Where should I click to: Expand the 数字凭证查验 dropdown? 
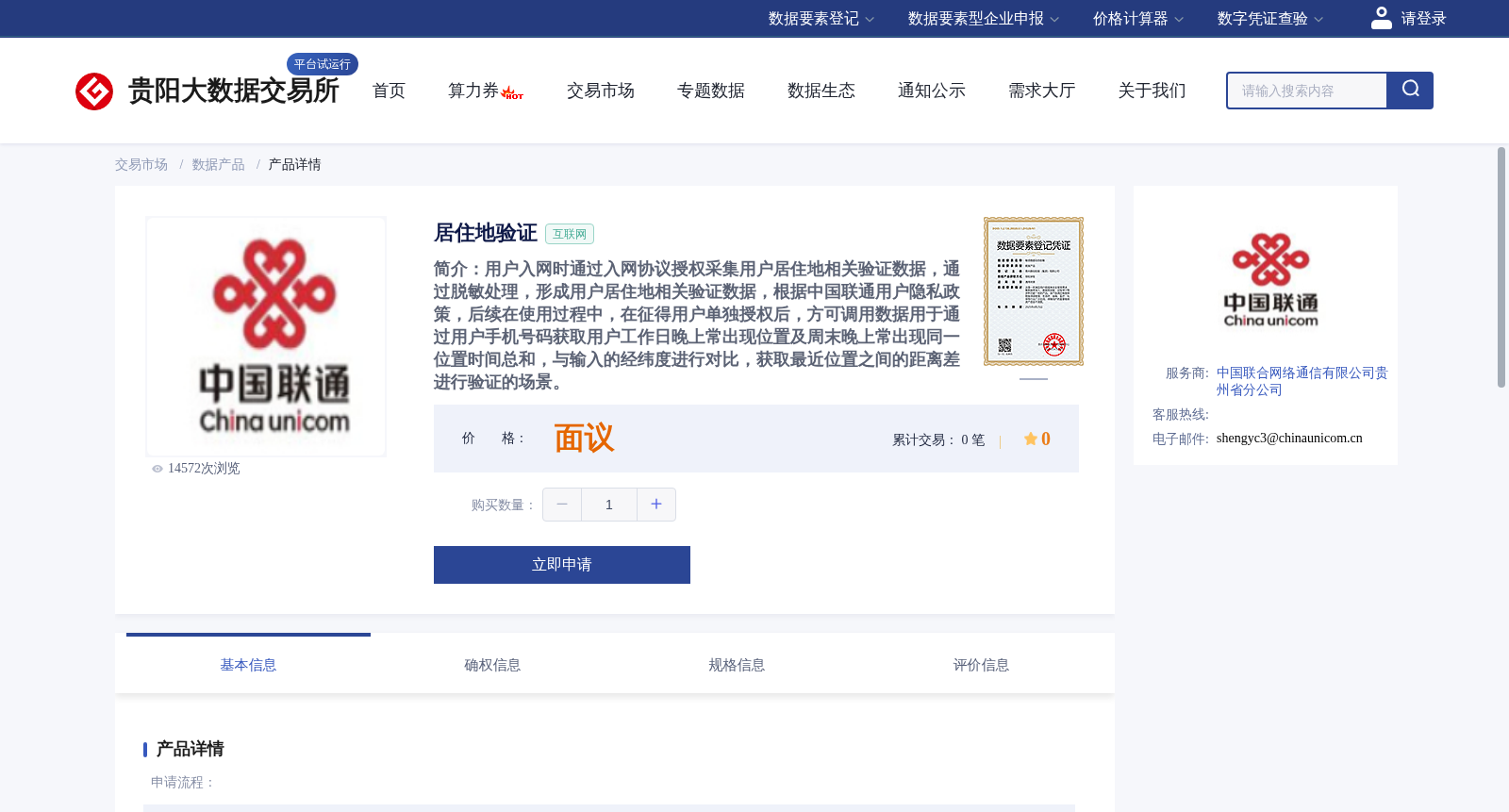coord(1270,19)
